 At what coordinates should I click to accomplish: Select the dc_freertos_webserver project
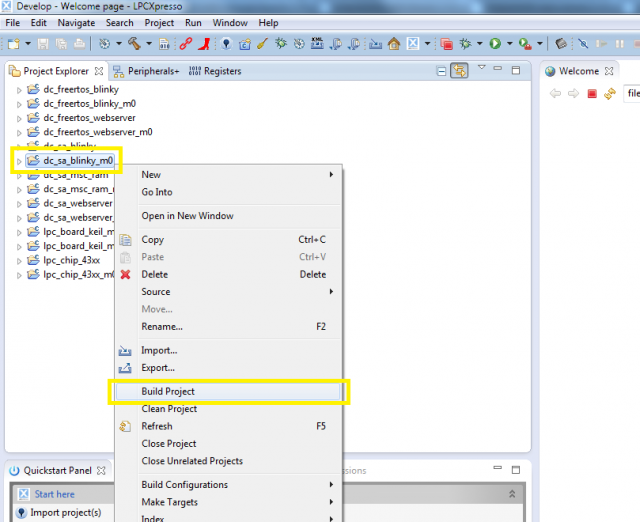tap(89, 118)
